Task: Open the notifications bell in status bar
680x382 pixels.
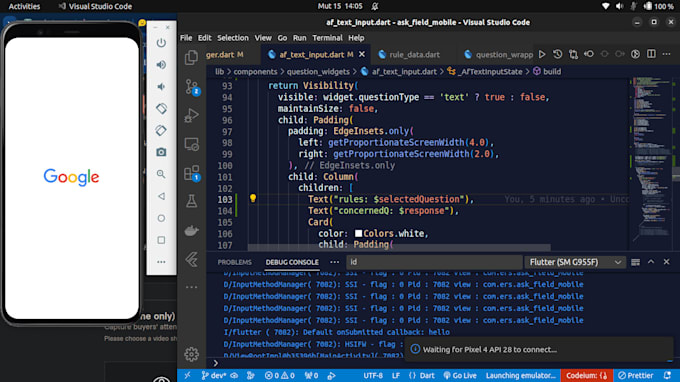Action: (667, 375)
